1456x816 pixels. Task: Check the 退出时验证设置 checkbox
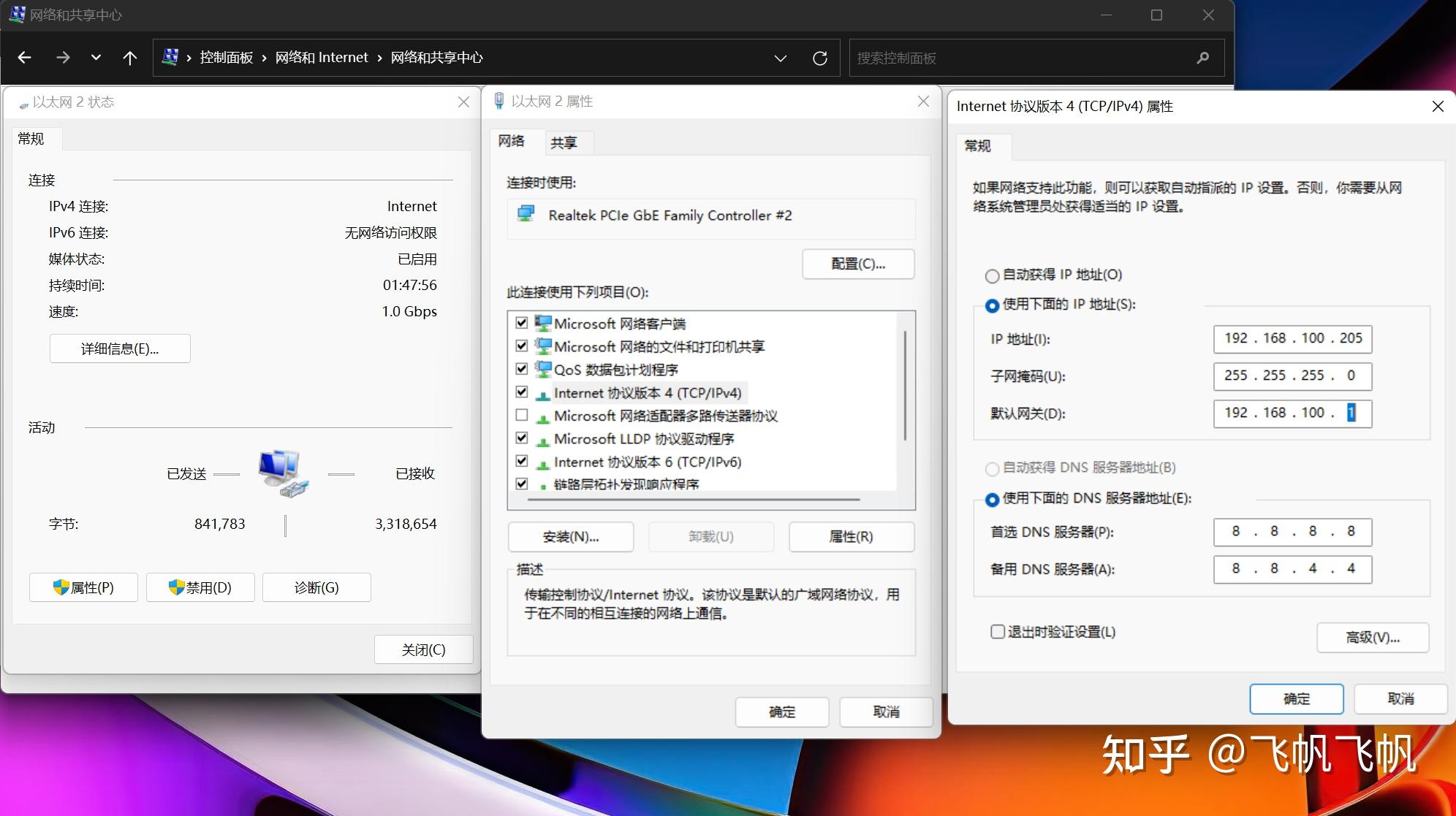tap(997, 631)
